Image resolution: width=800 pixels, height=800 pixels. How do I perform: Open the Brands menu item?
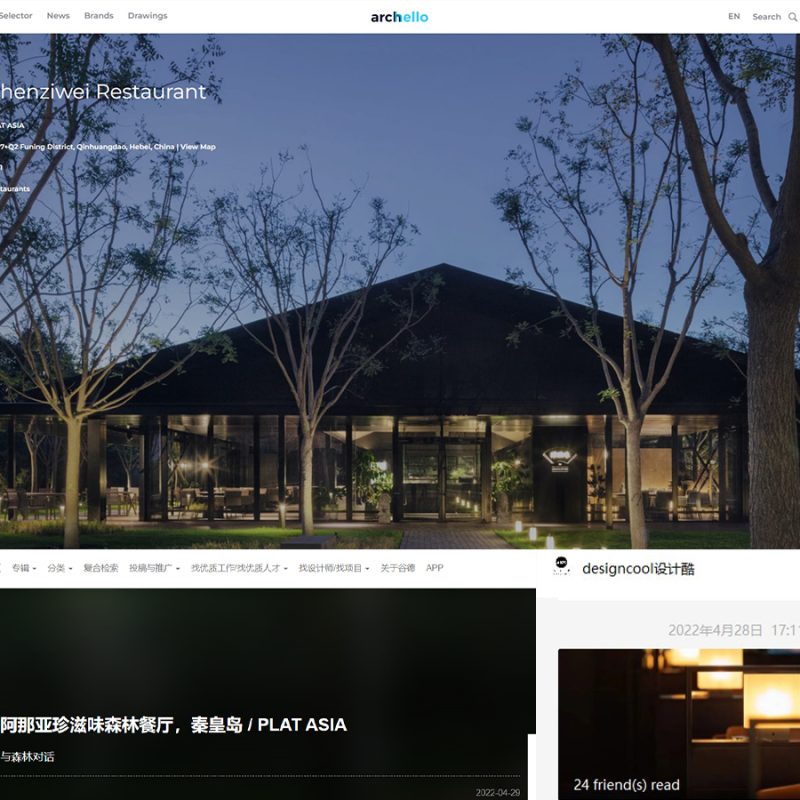pos(98,16)
